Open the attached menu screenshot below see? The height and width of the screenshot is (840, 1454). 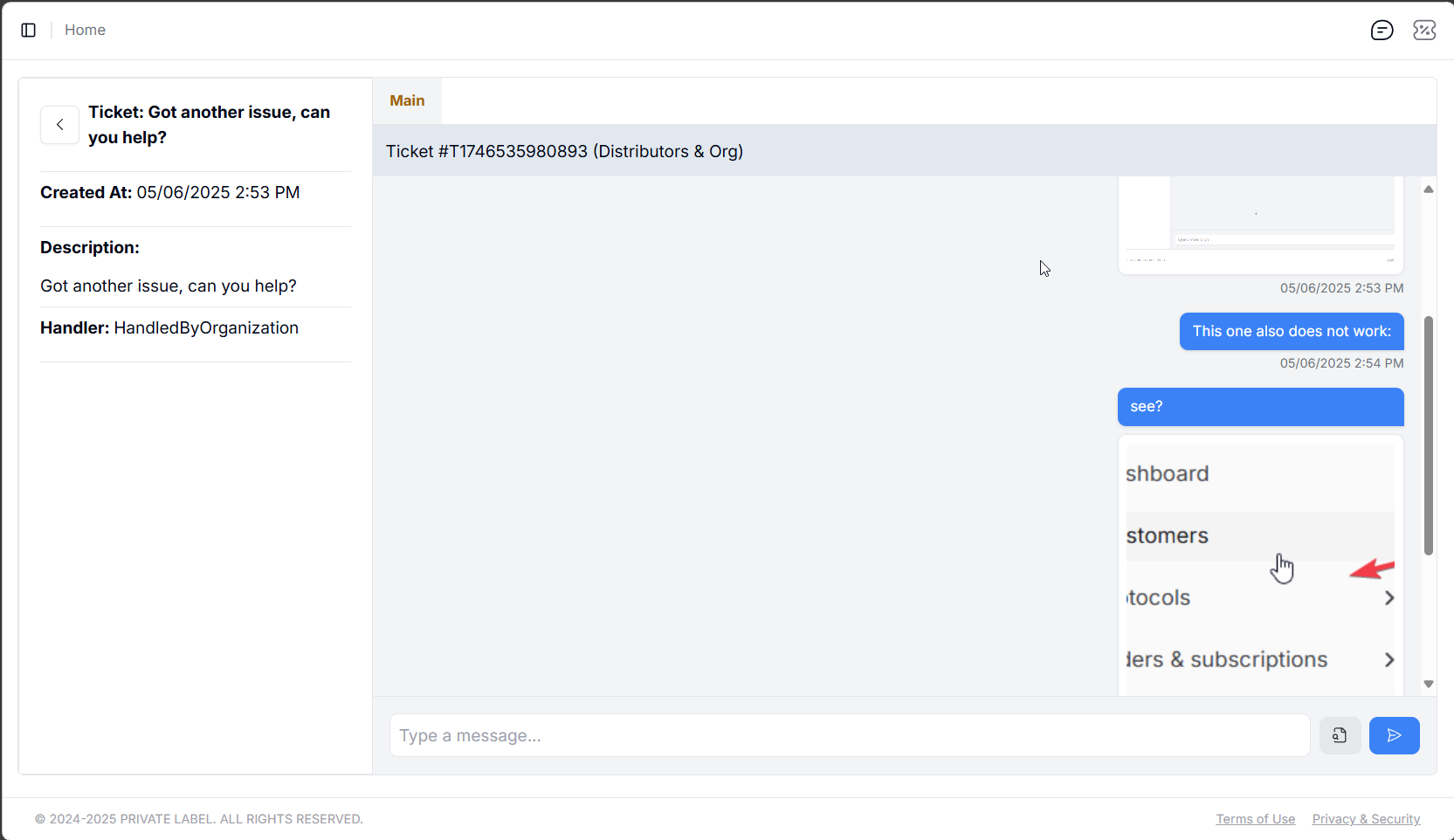(1260, 566)
